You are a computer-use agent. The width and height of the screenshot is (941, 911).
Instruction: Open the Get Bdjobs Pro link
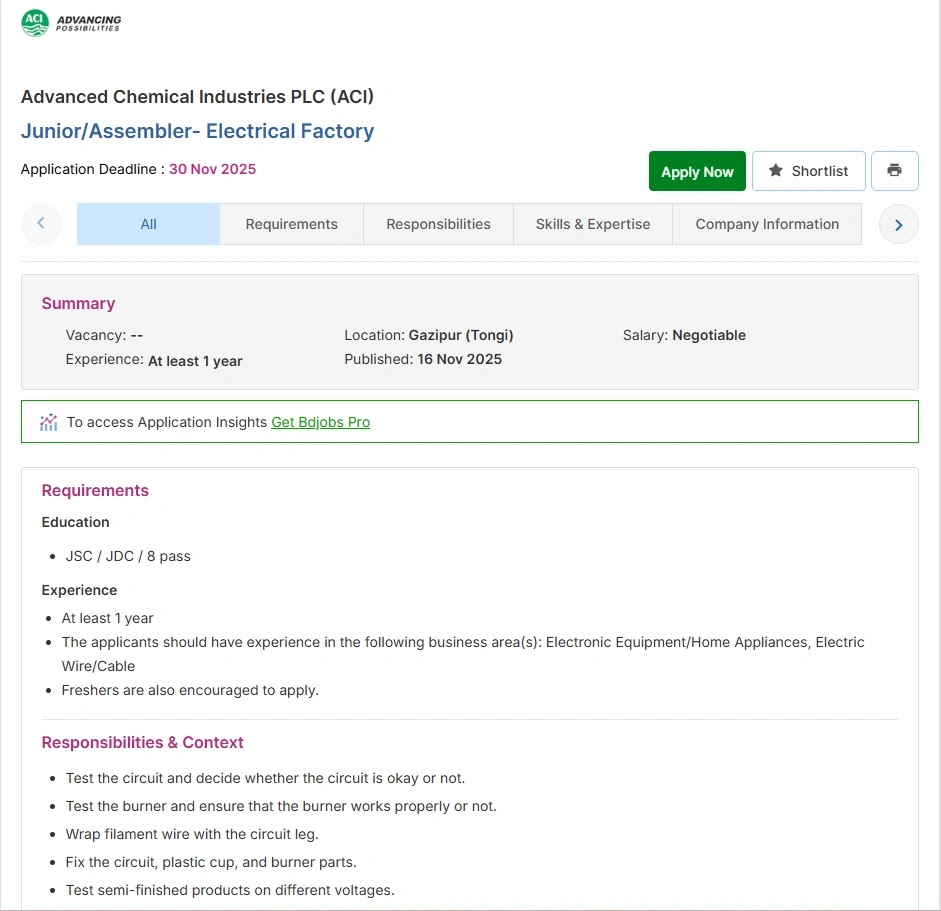click(320, 422)
